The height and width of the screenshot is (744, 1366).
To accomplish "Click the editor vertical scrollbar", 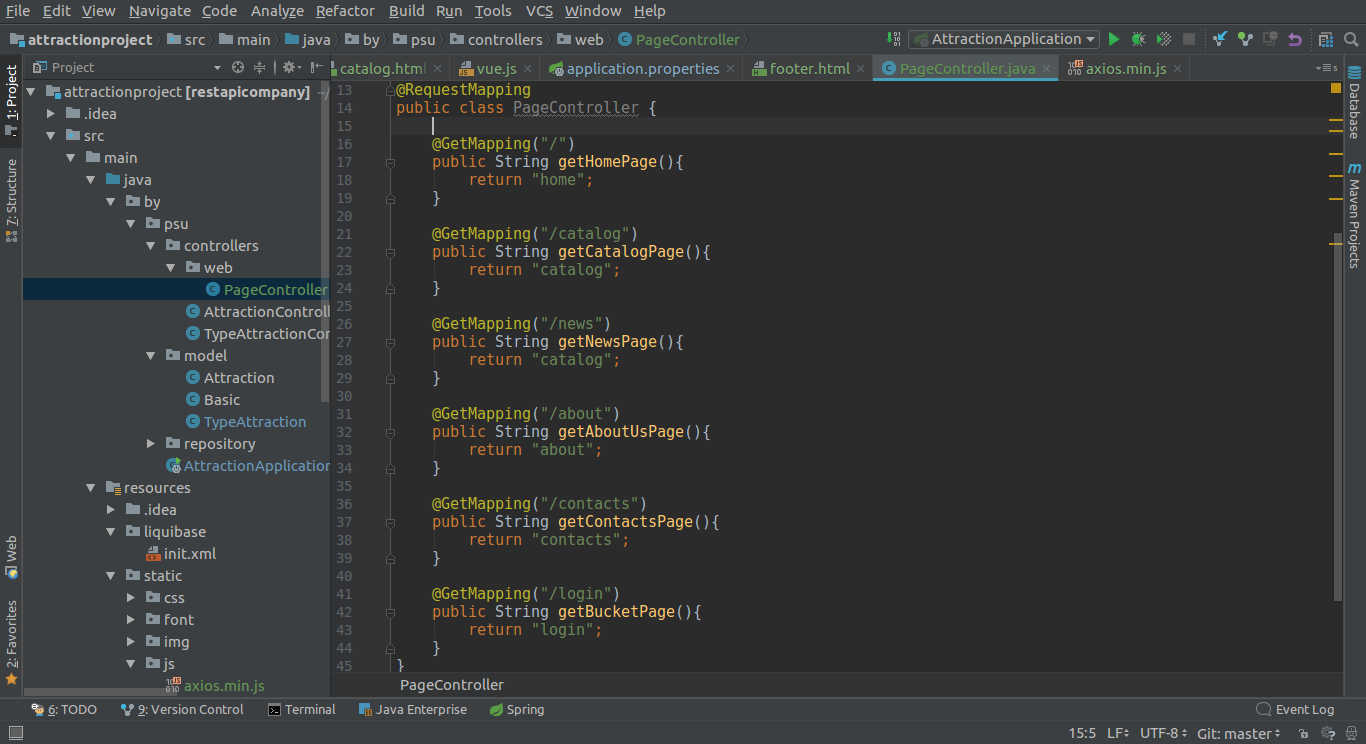I will click(1336, 415).
